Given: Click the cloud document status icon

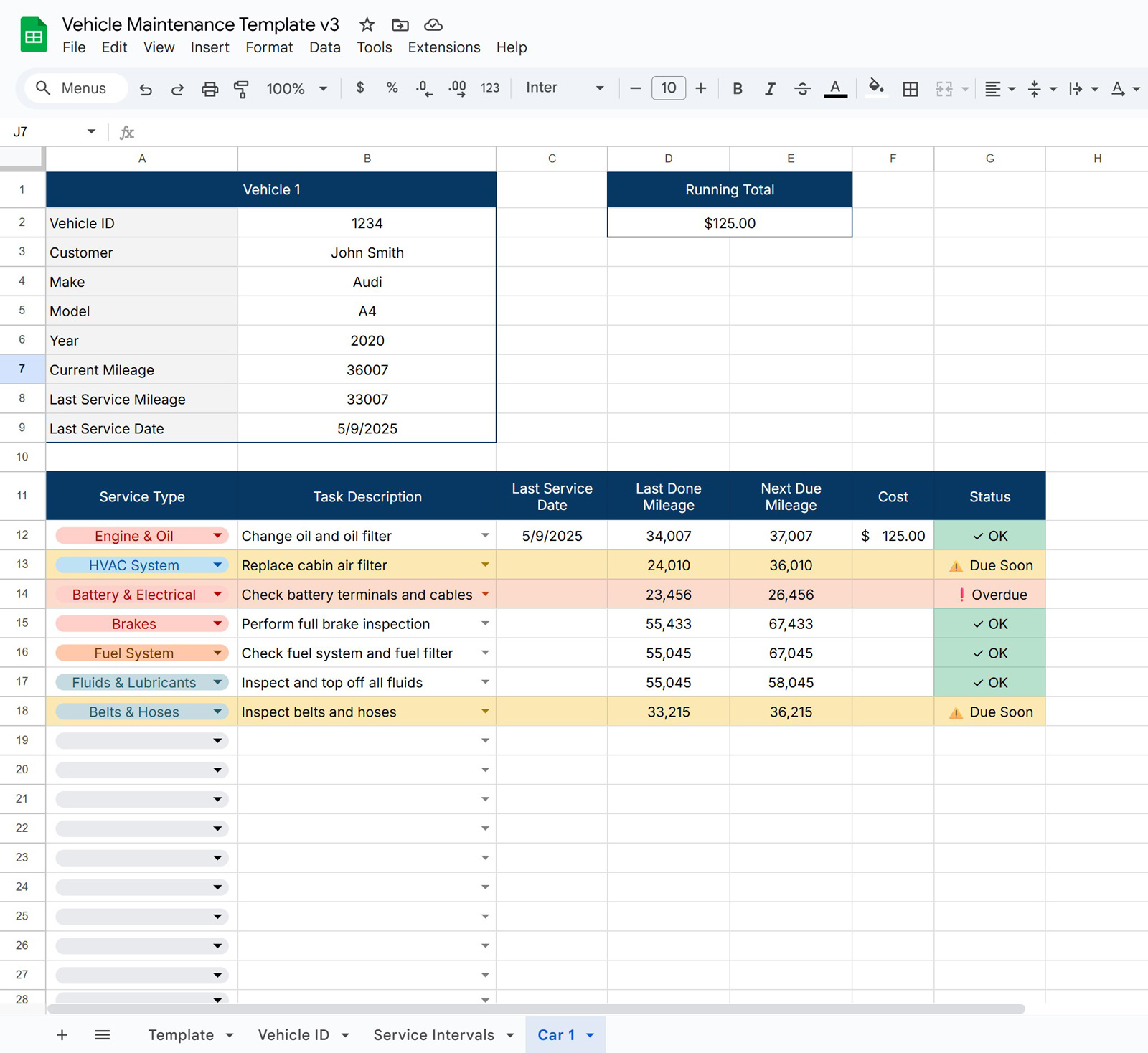Looking at the screenshot, I should coord(433,25).
